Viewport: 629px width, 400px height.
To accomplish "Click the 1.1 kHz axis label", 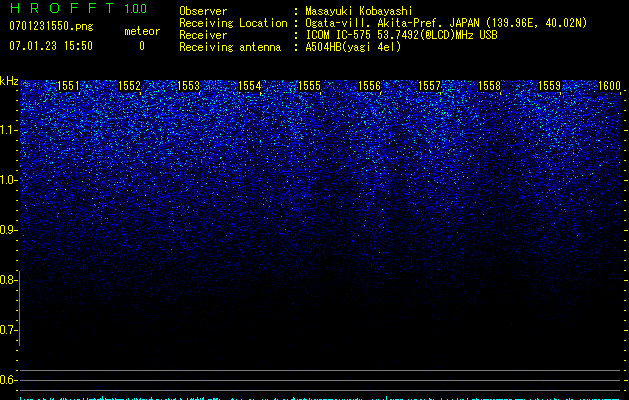I will pos(8,130).
